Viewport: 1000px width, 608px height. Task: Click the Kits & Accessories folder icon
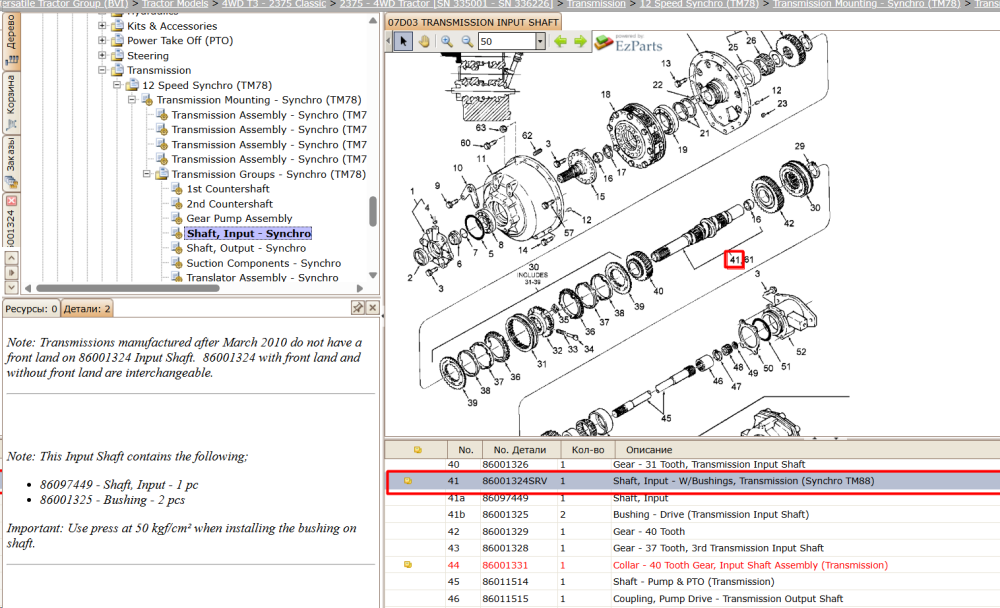(x=117, y=26)
